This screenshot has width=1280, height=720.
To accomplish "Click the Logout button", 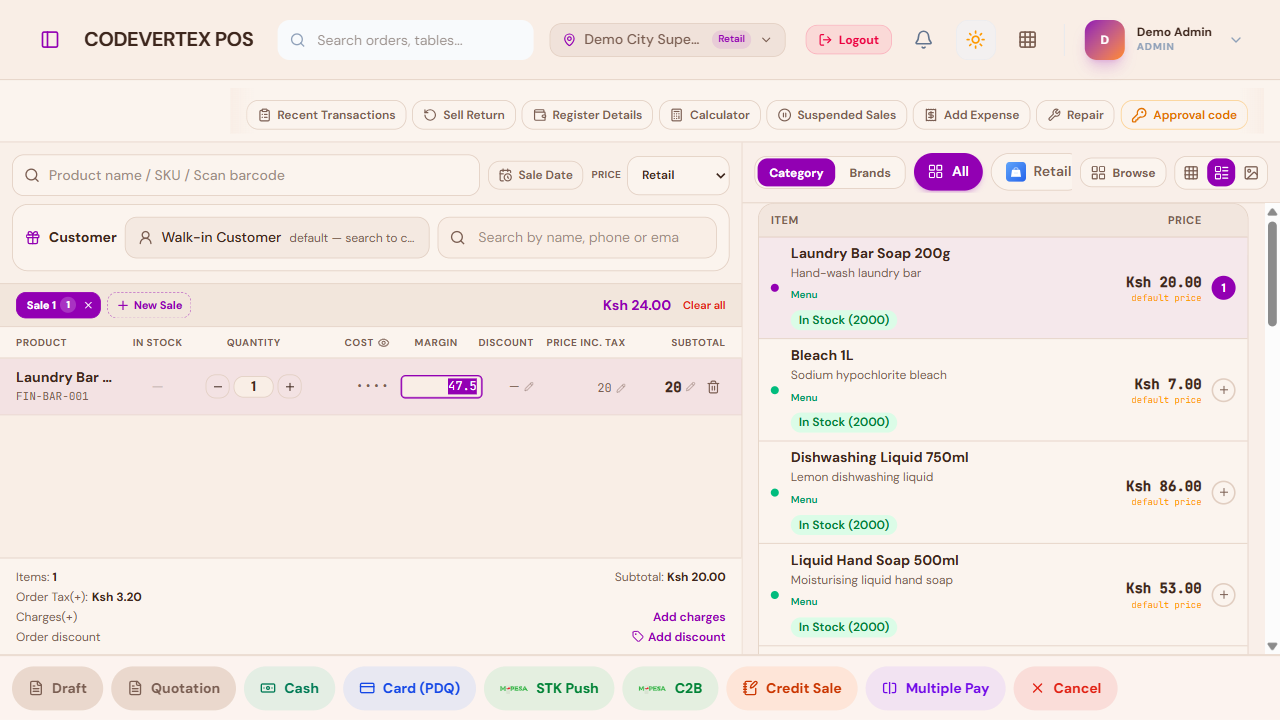I will (x=849, y=40).
